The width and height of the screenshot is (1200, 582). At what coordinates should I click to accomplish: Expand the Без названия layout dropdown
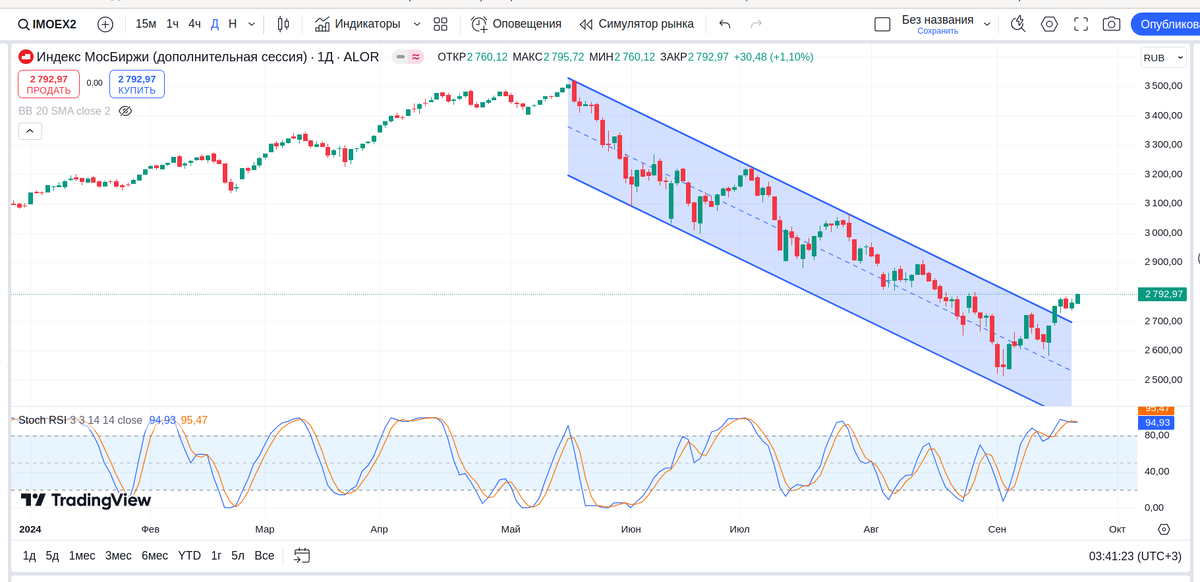coord(987,23)
